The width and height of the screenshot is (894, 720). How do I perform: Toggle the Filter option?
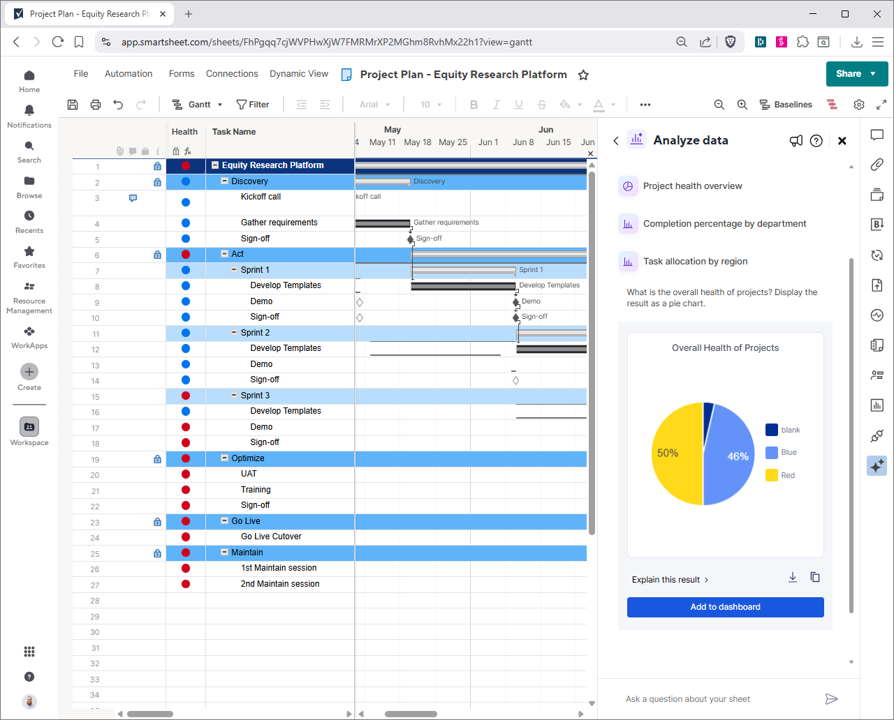[x=252, y=105]
